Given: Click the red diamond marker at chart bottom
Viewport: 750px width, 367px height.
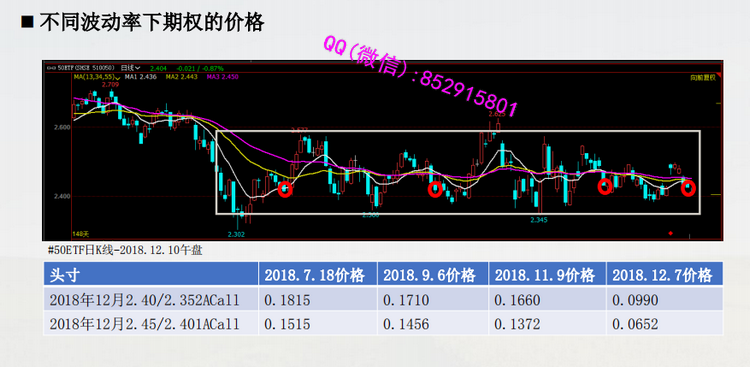Looking at the screenshot, I should 671,234.
